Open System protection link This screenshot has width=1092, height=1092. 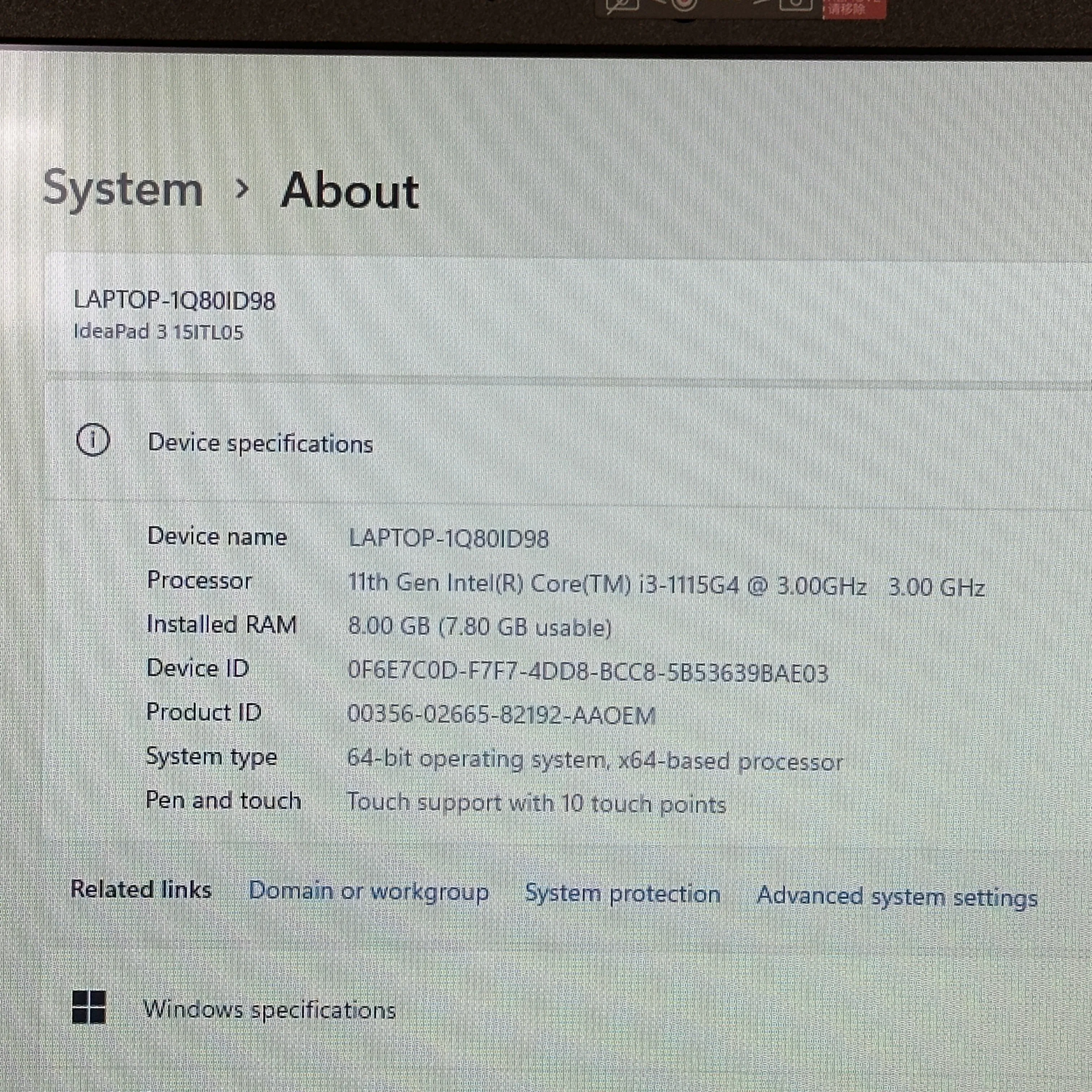click(x=623, y=894)
